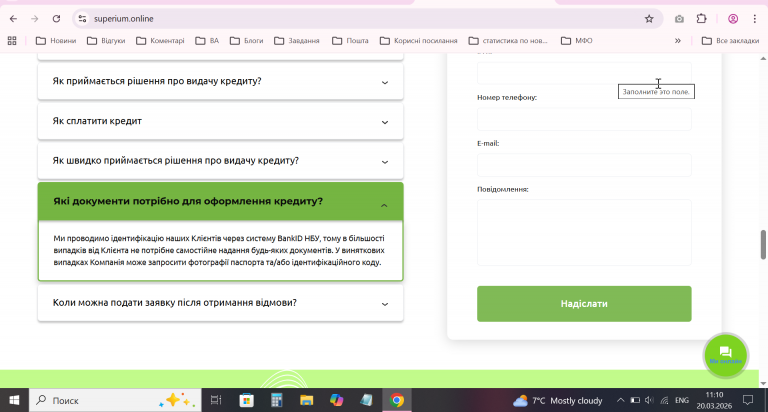This screenshot has width=768, height=412.
Task: Expand 'Коли можна подати заявку після отримання відмови?'
Action: click(x=220, y=303)
